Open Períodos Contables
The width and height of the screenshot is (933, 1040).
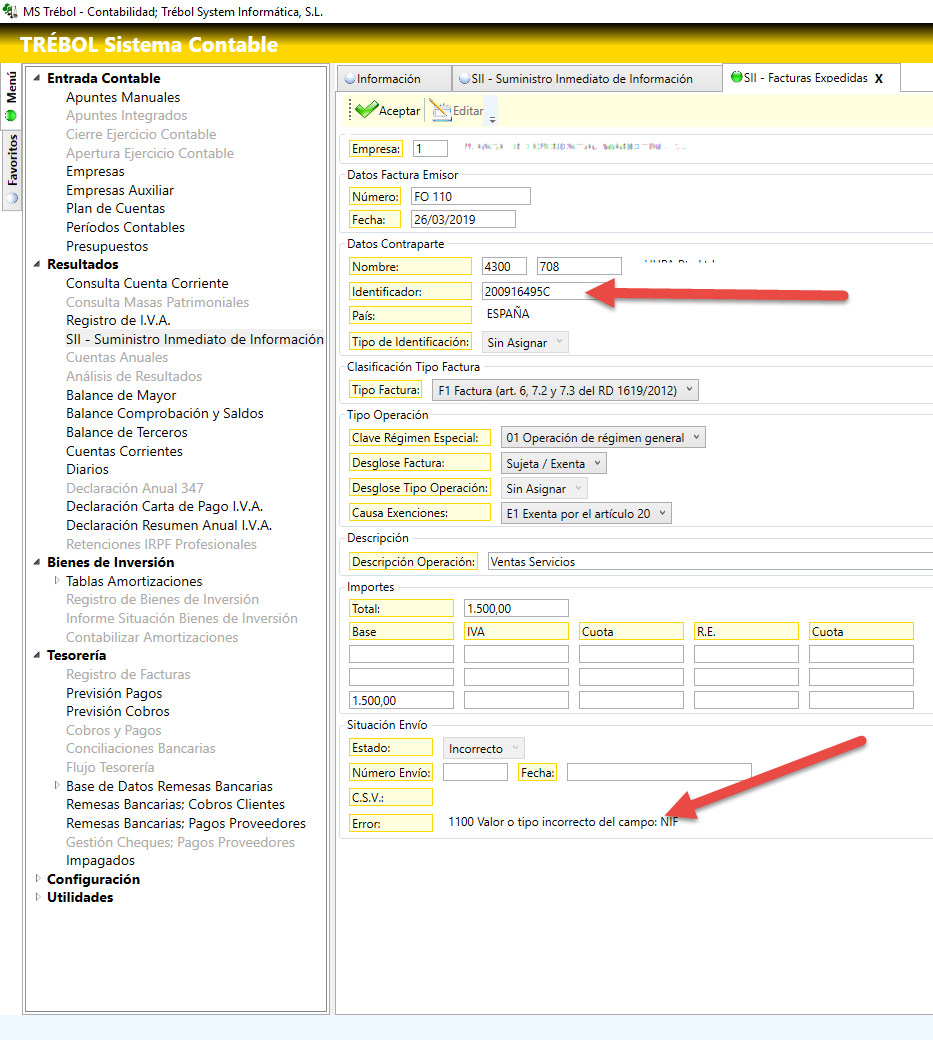click(x=125, y=227)
